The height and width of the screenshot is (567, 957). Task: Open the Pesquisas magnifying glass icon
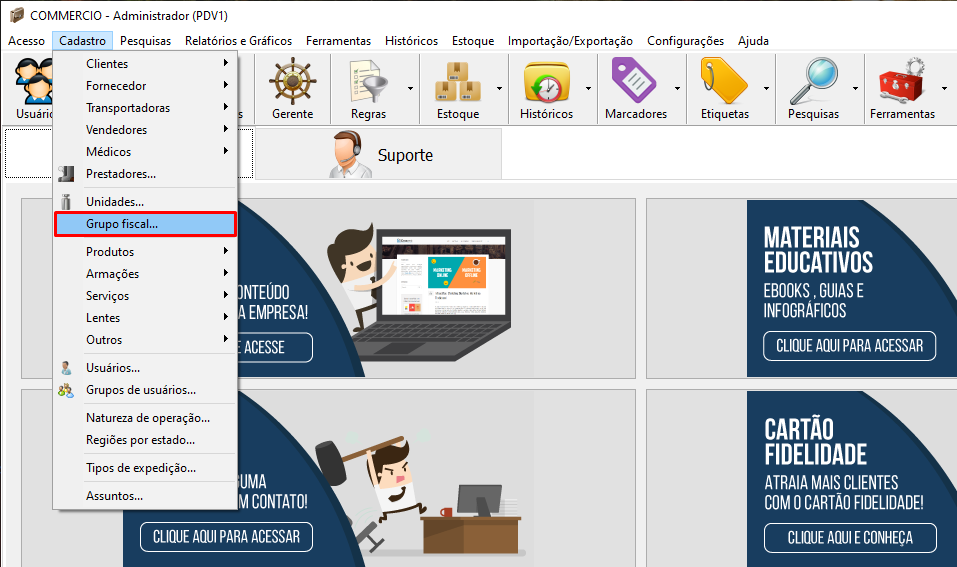coord(812,81)
